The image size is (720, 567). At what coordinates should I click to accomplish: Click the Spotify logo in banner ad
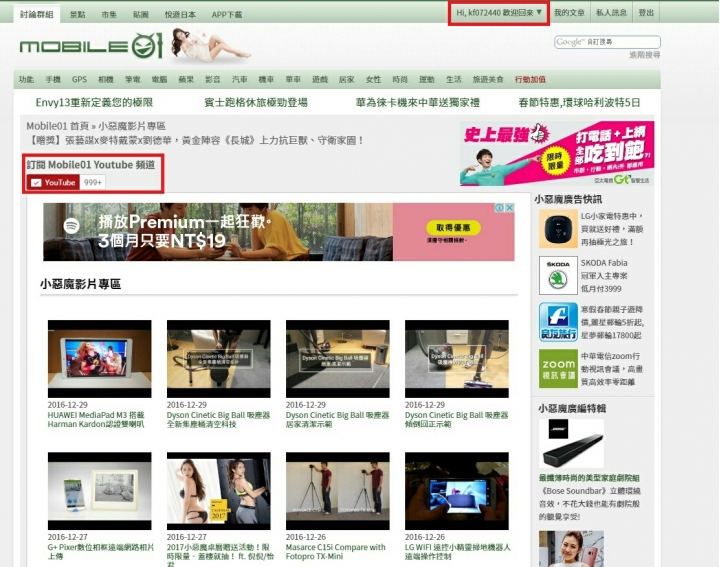[x=71, y=225]
